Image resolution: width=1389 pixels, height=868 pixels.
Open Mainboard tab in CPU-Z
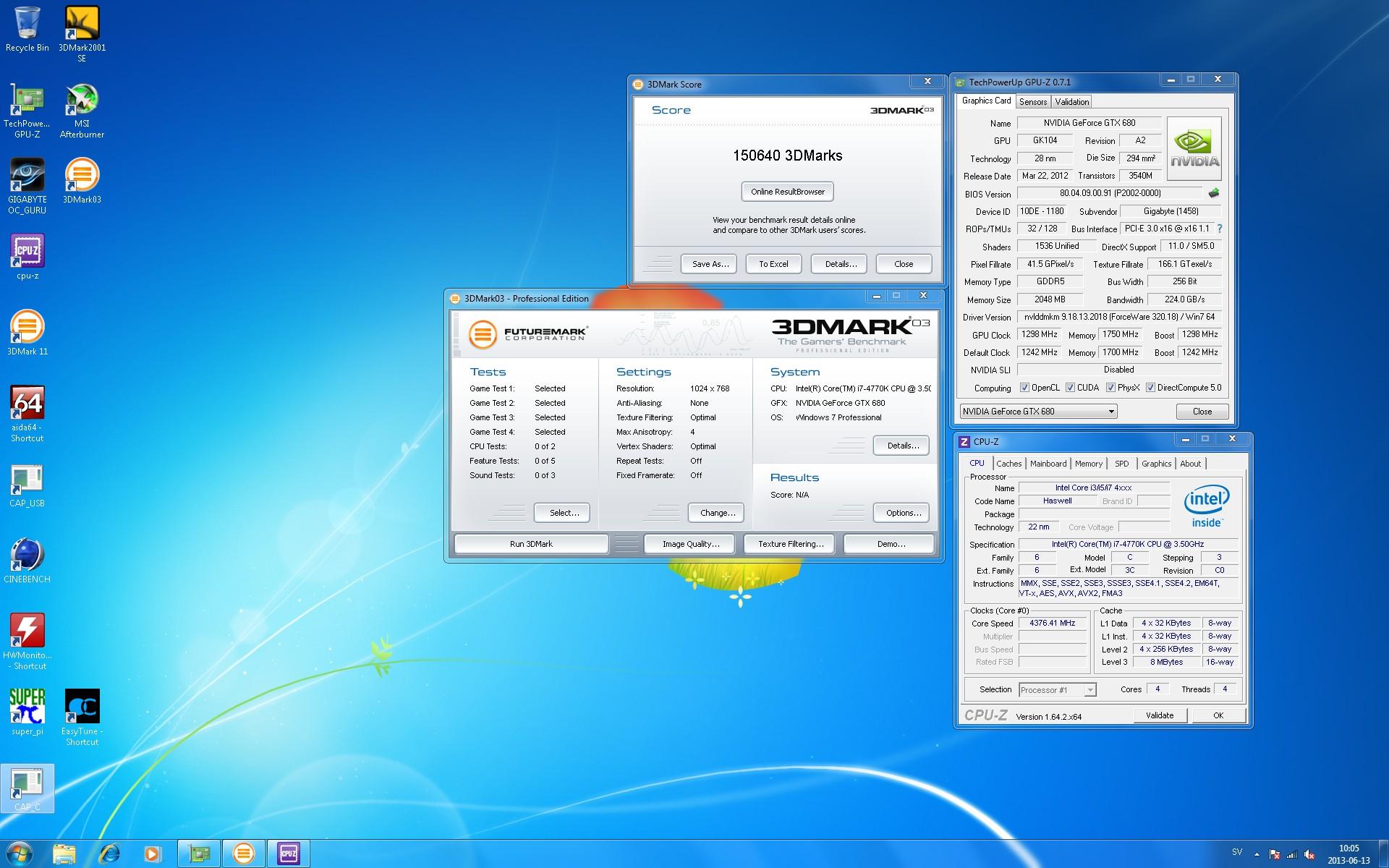click(1048, 464)
